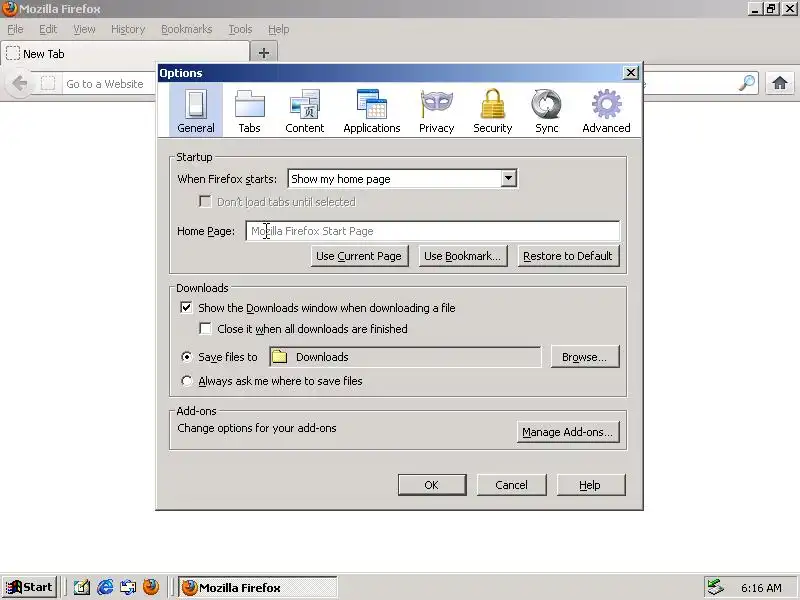Close the Options dialog
This screenshot has width=800, height=600.
[631, 72]
